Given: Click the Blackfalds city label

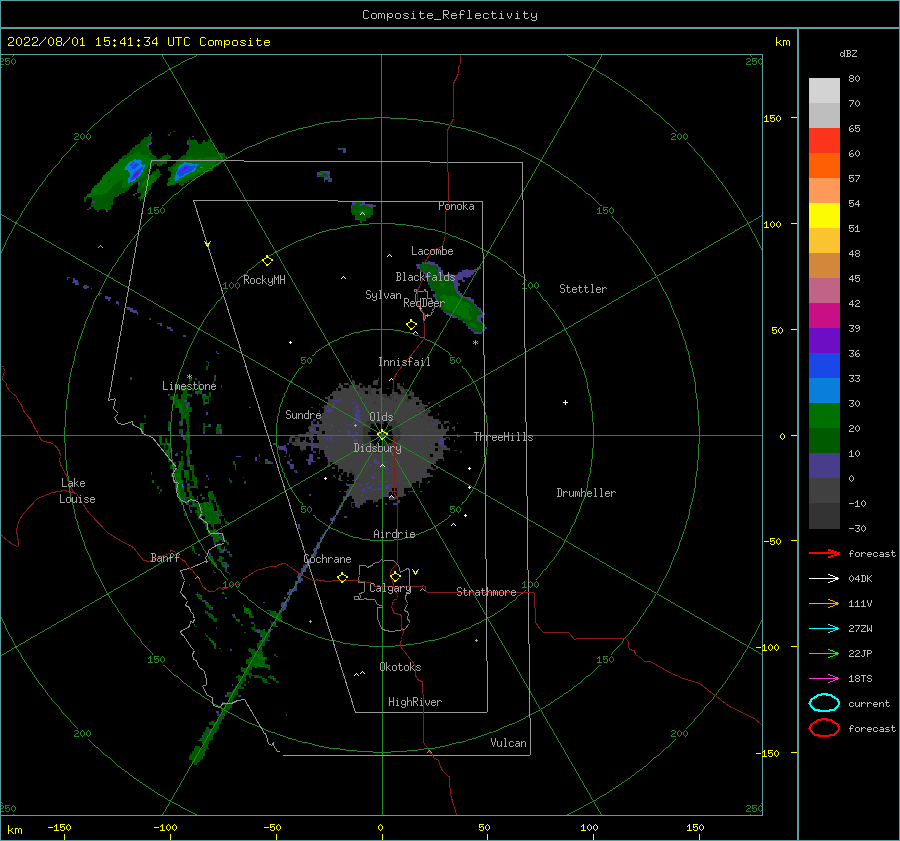Looking at the screenshot, I should click(425, 277).
